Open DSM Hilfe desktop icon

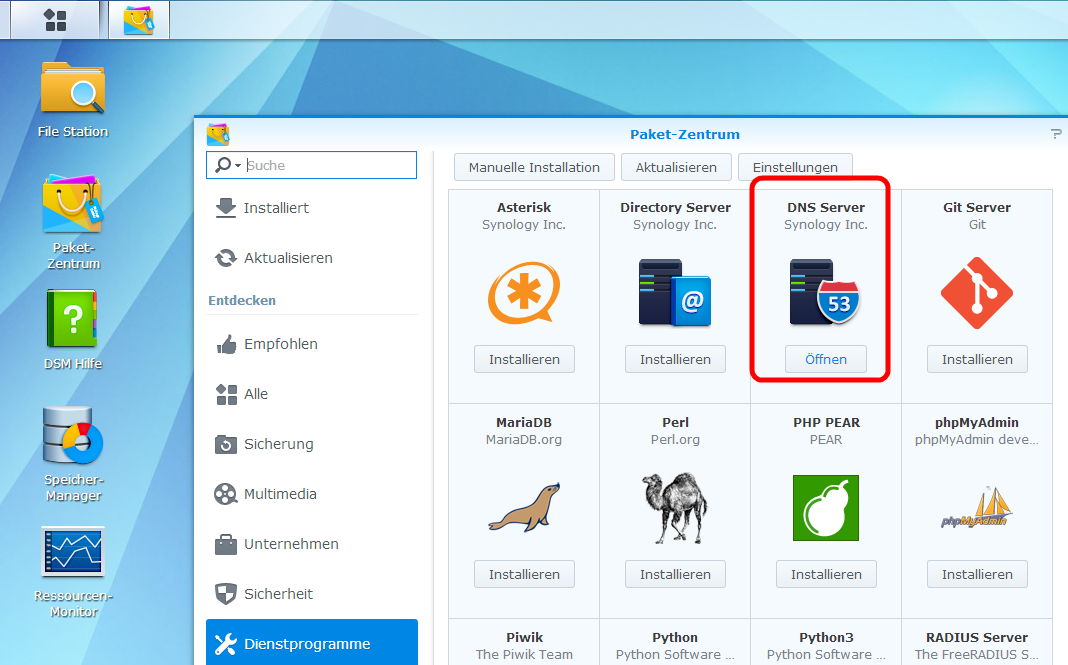pos(72,318)
